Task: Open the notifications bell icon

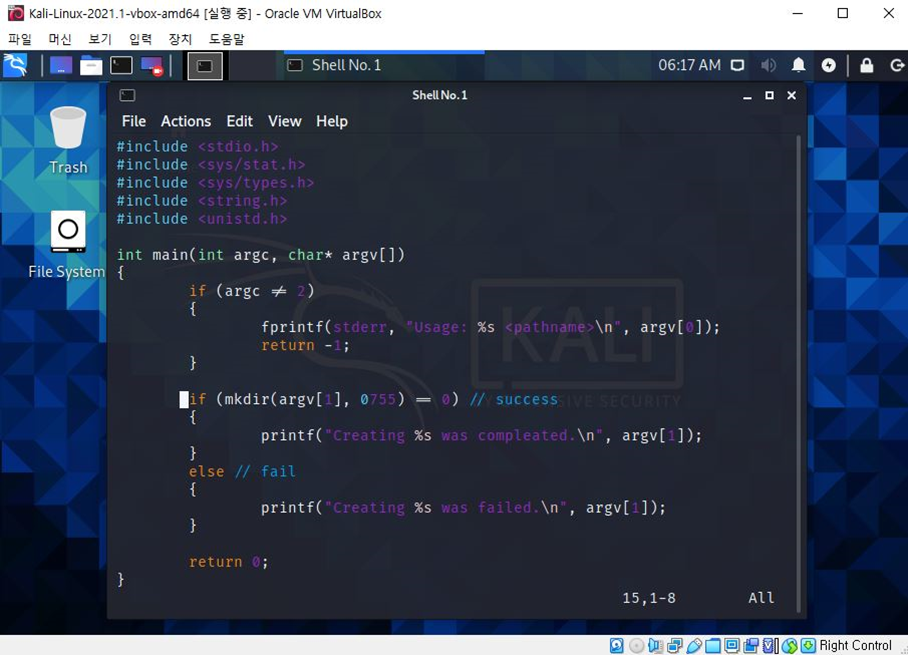Action: [x=799, y=65]
